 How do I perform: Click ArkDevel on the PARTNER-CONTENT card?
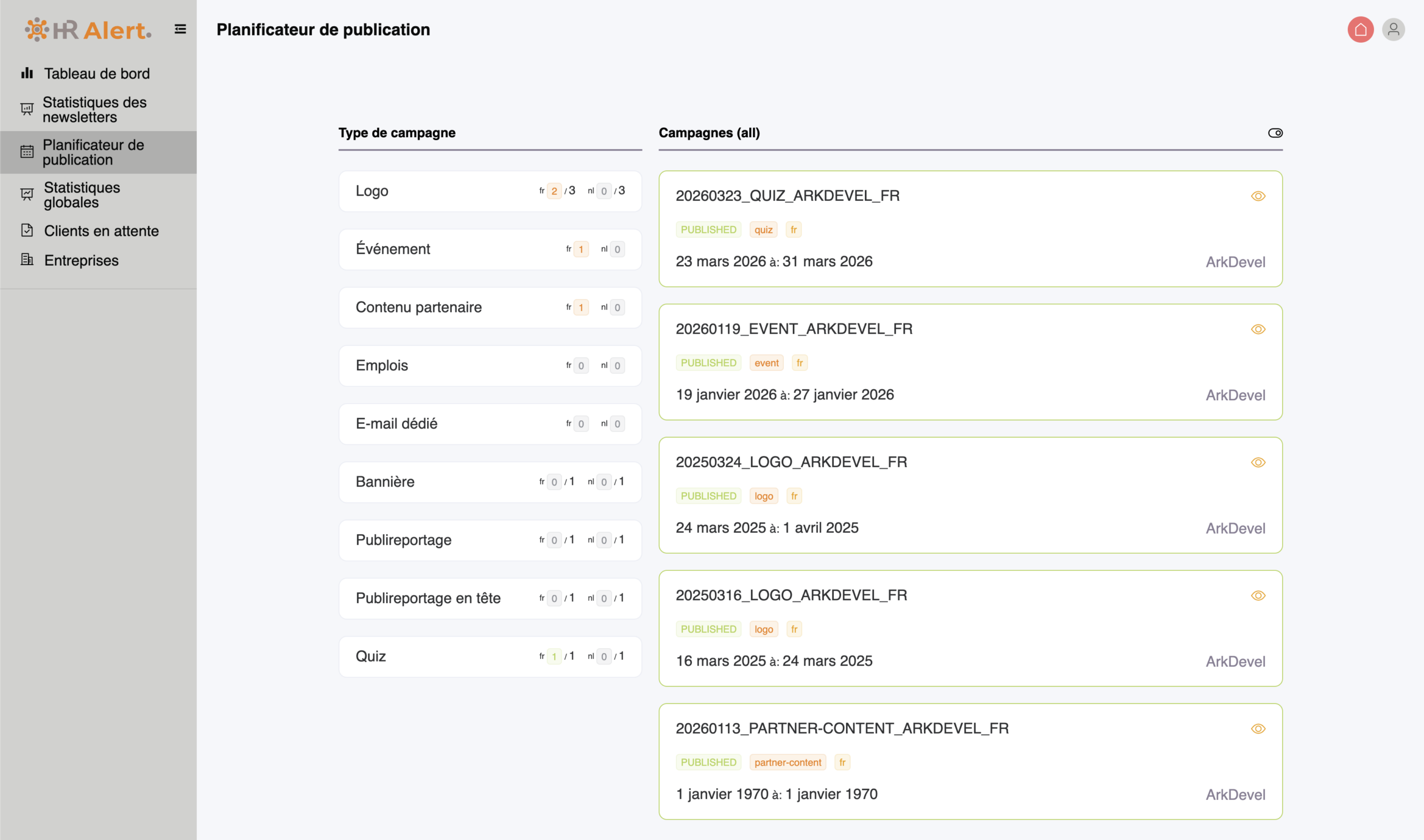click(x=1235, y=795)
